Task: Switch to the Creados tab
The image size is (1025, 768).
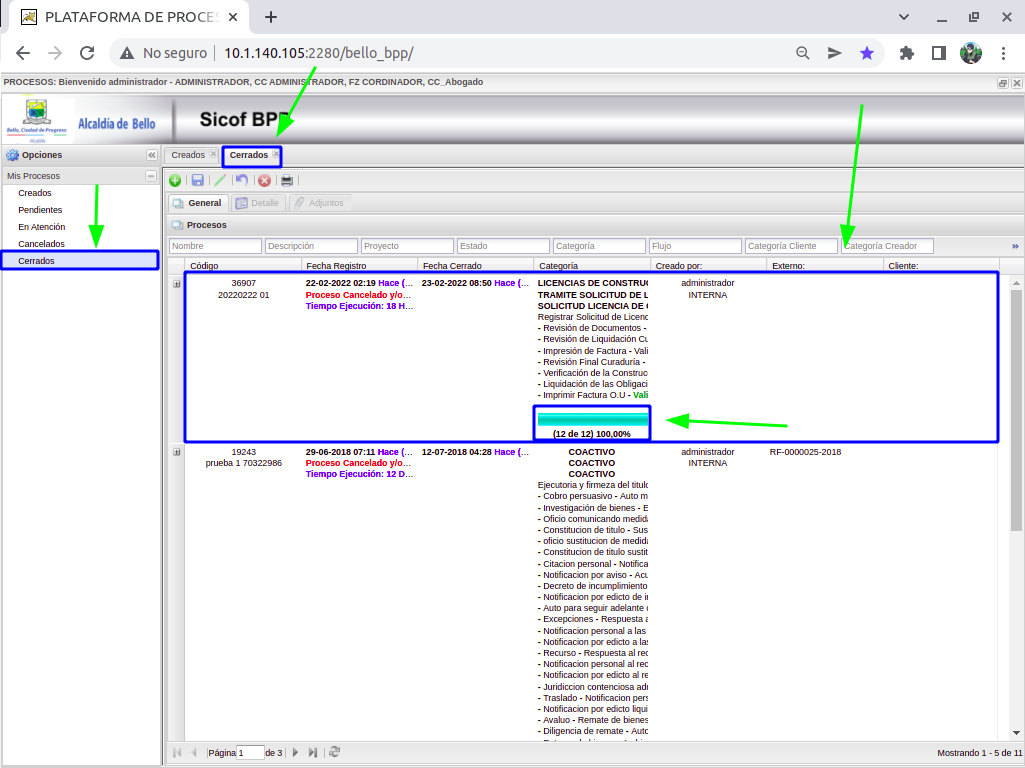Action: (x=187, y=155)
